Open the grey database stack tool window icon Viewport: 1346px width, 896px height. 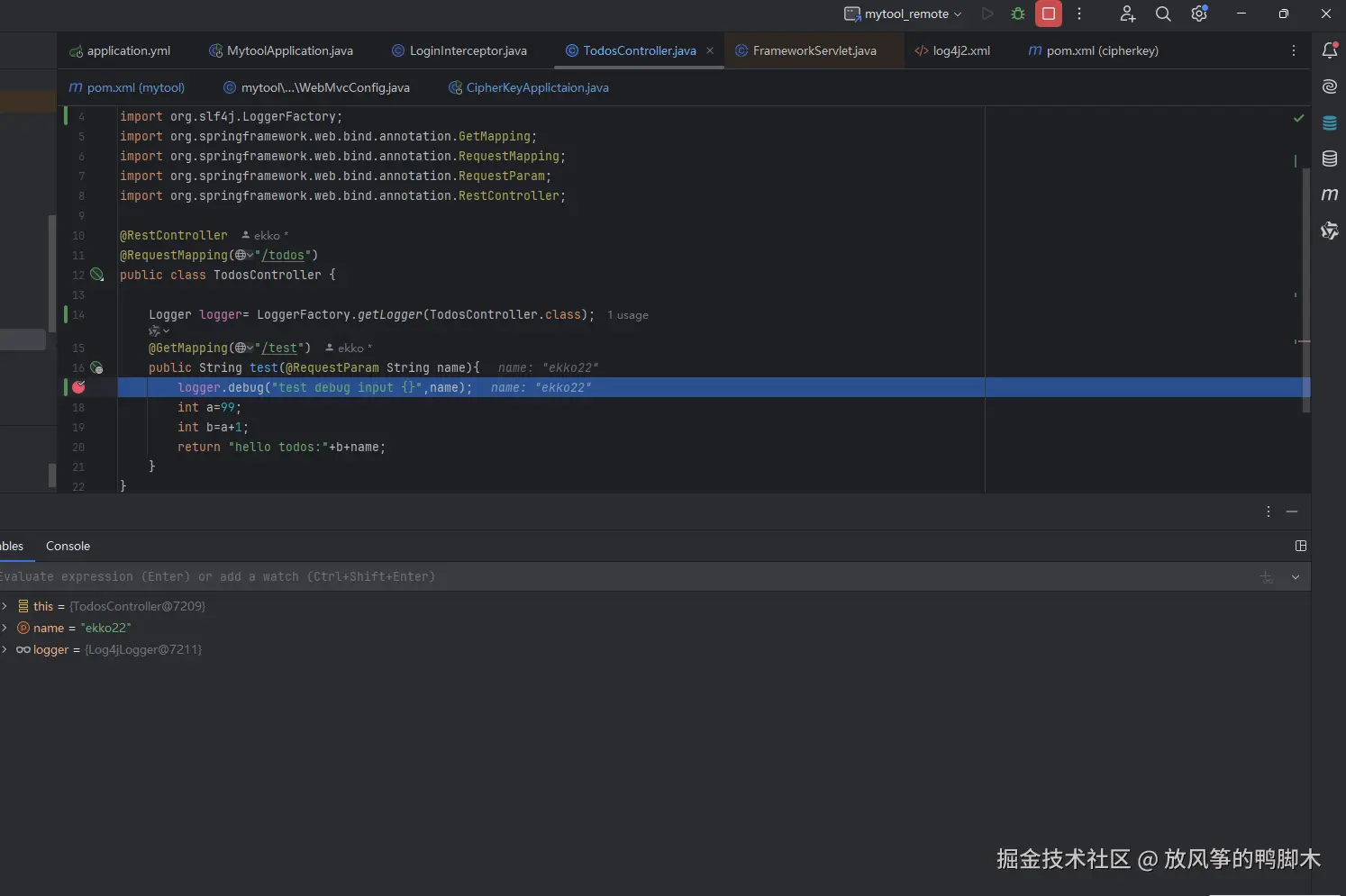[1330, 158]
